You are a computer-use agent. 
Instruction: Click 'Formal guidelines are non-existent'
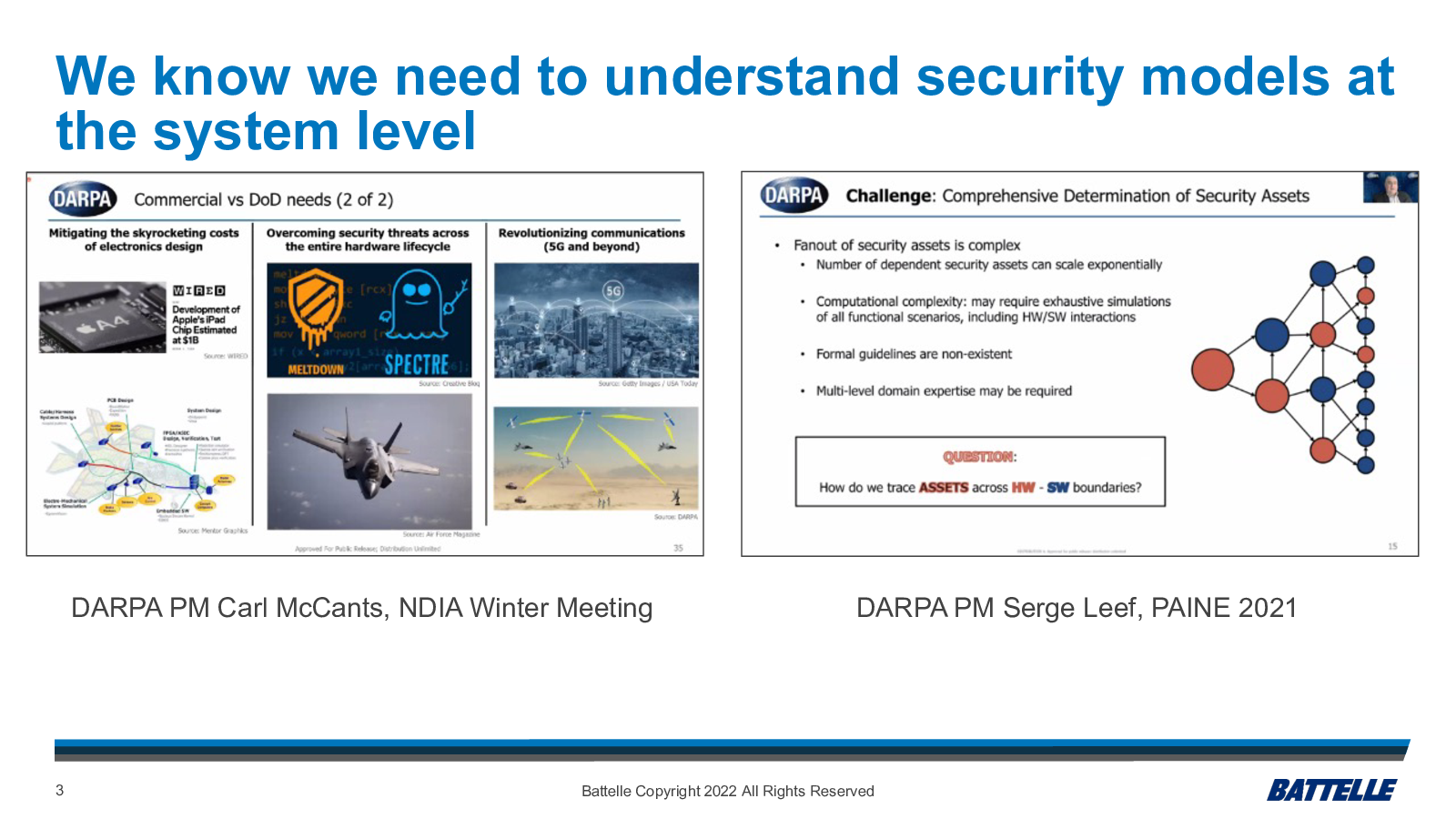click(914, 354)
